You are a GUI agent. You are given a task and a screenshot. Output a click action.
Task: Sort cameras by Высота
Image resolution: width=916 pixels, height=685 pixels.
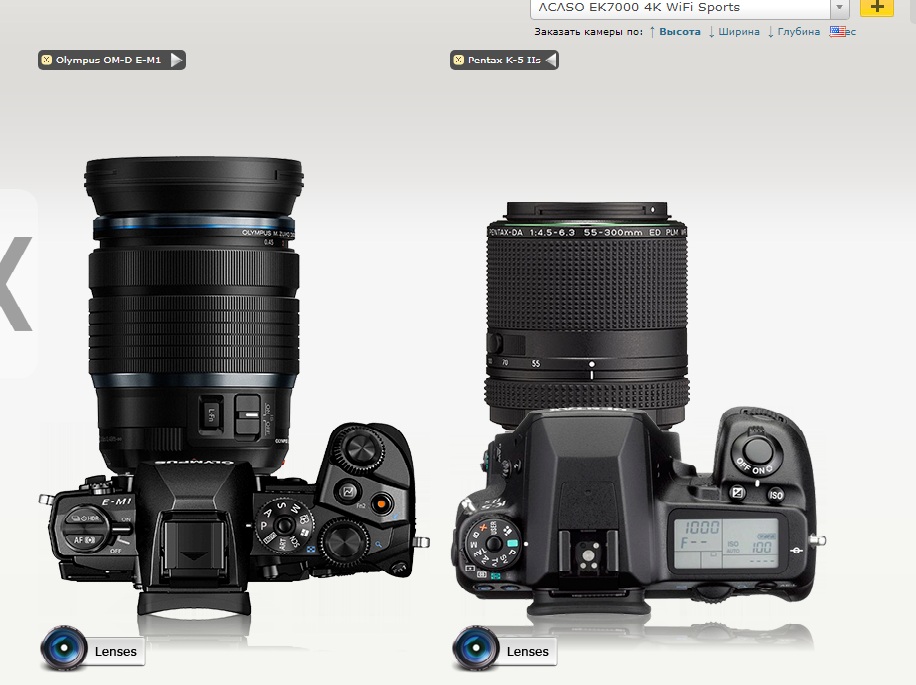pos(679,32)
